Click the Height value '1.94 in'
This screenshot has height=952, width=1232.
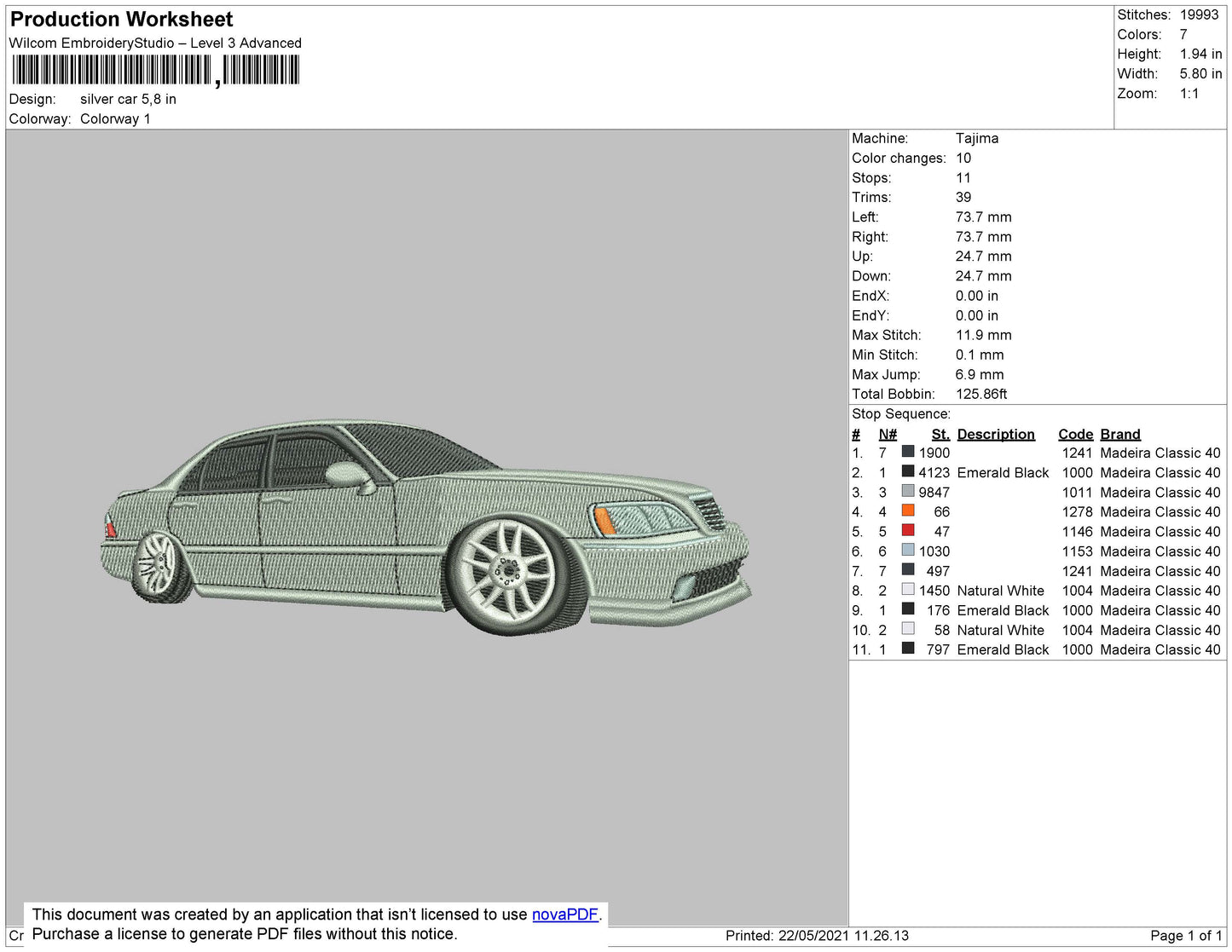[x=1201, y=54]
